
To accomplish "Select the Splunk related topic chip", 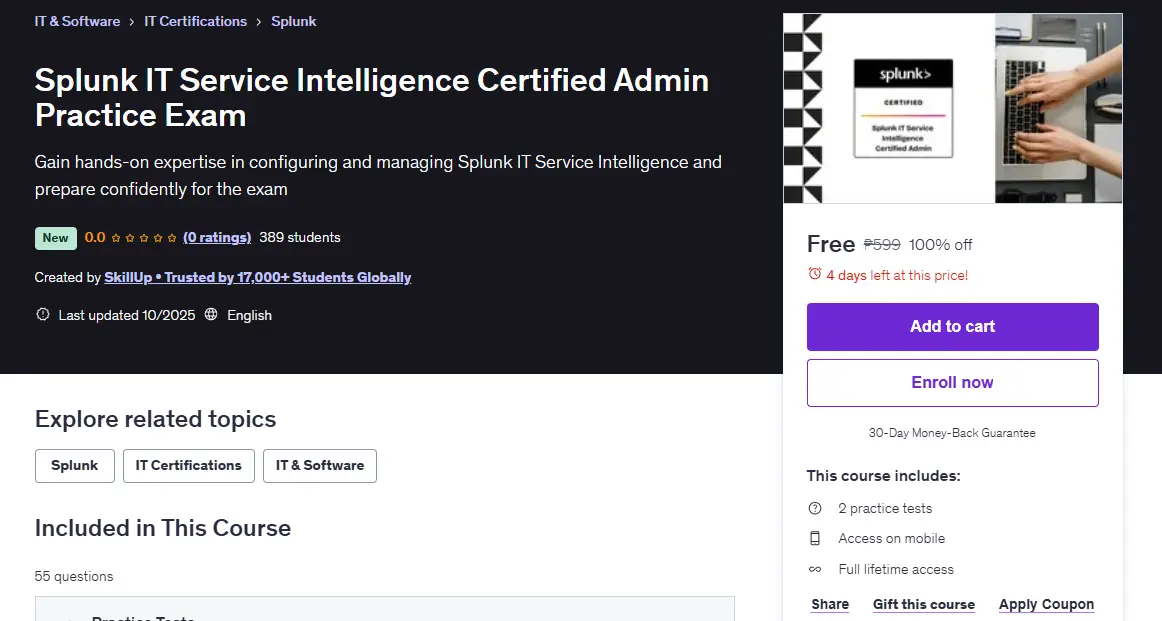I will [75, 465].
